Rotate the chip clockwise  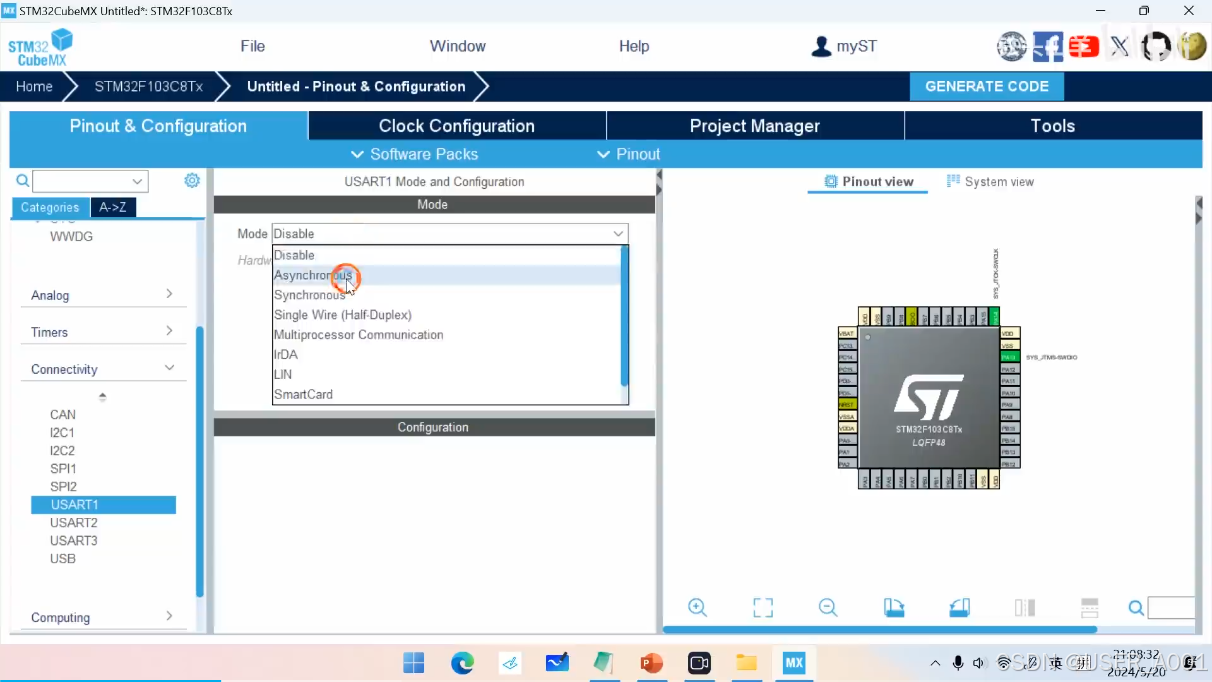(894, 607)
